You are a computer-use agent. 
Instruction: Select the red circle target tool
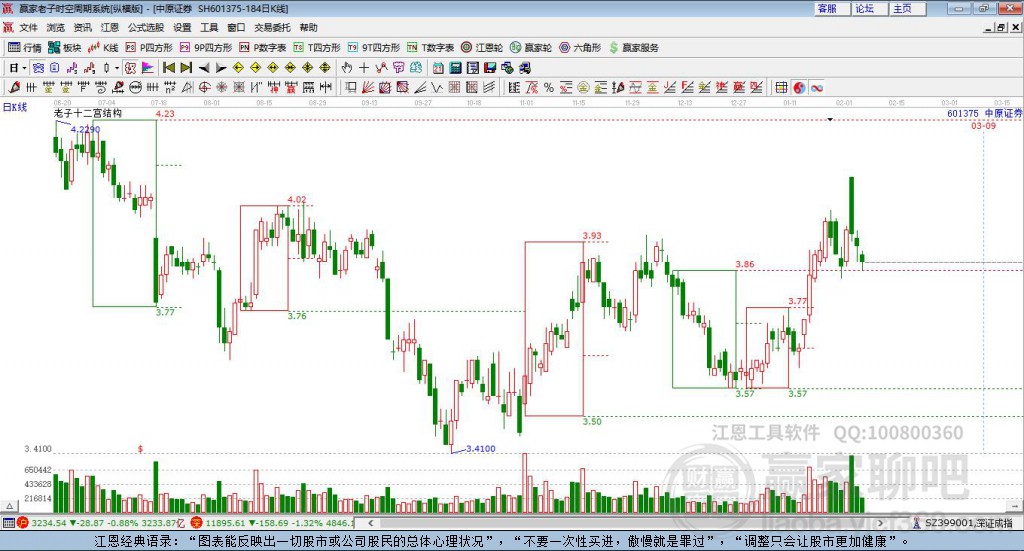click(x=204, y=87)
